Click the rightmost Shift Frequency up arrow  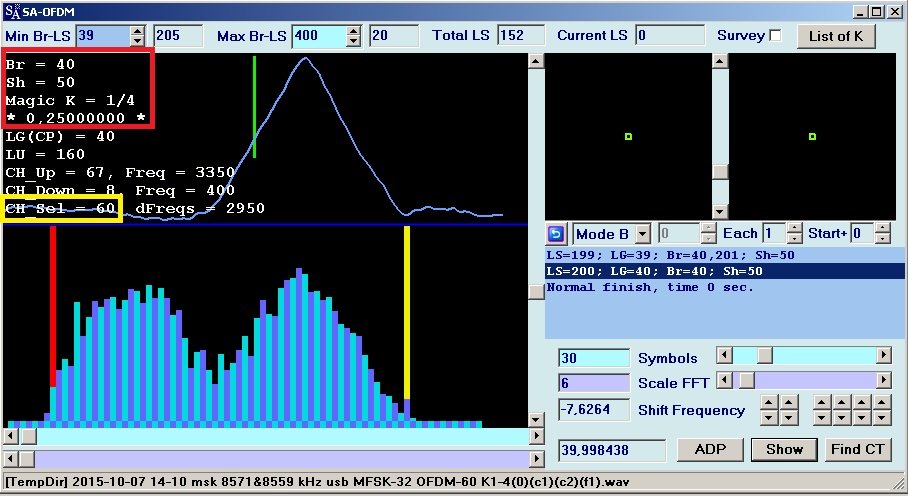[x=882, y=402]
